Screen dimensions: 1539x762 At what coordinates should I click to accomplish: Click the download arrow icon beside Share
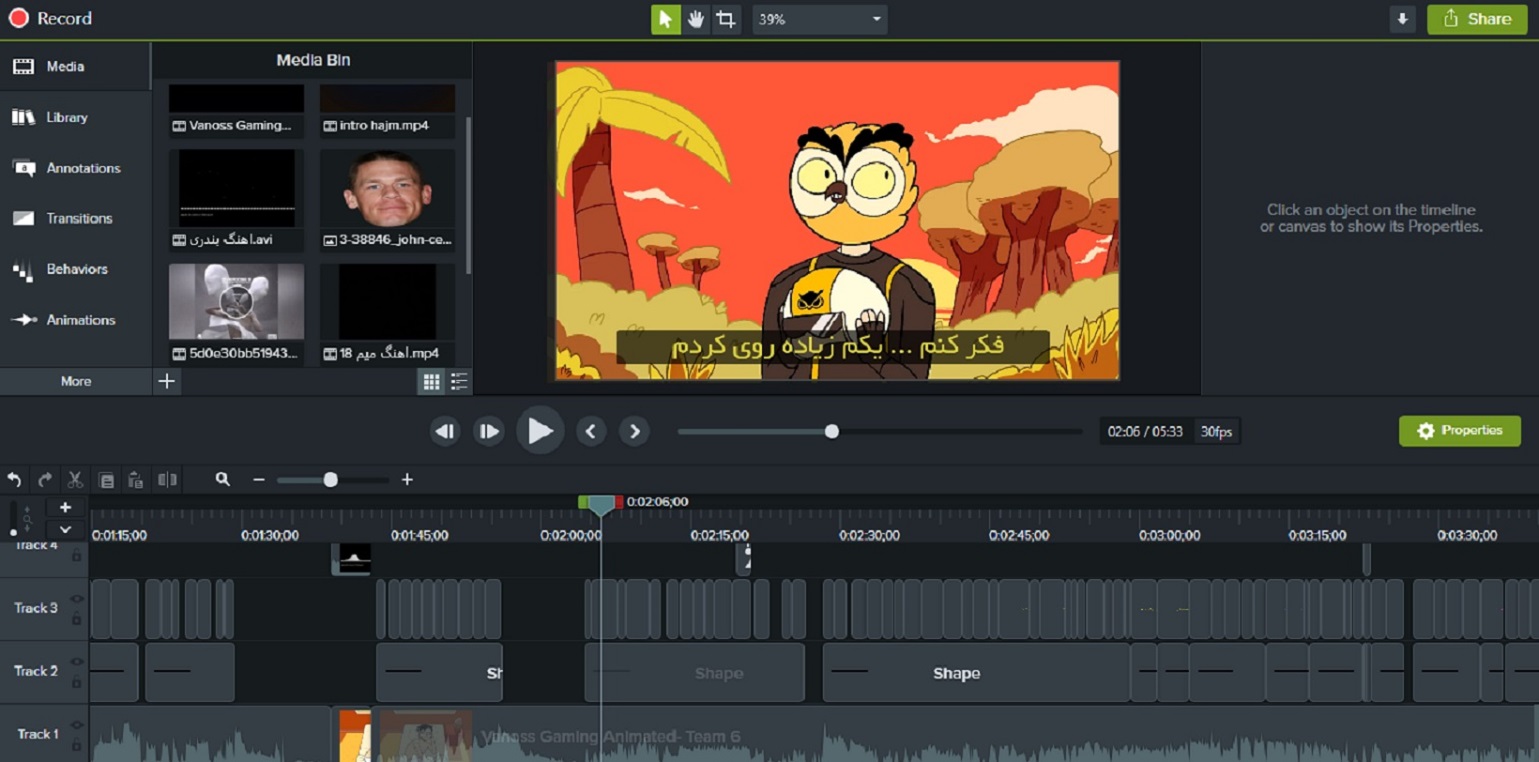1402,19
